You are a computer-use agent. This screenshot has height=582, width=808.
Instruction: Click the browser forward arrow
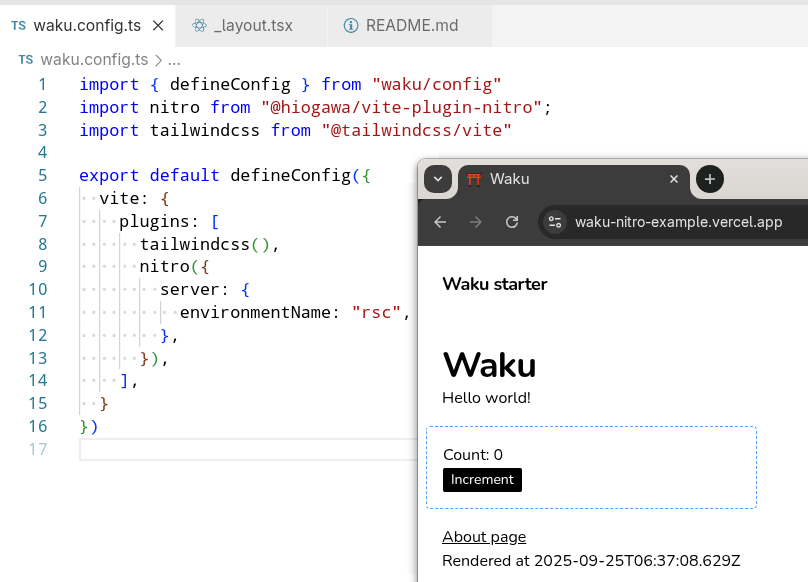476,222
